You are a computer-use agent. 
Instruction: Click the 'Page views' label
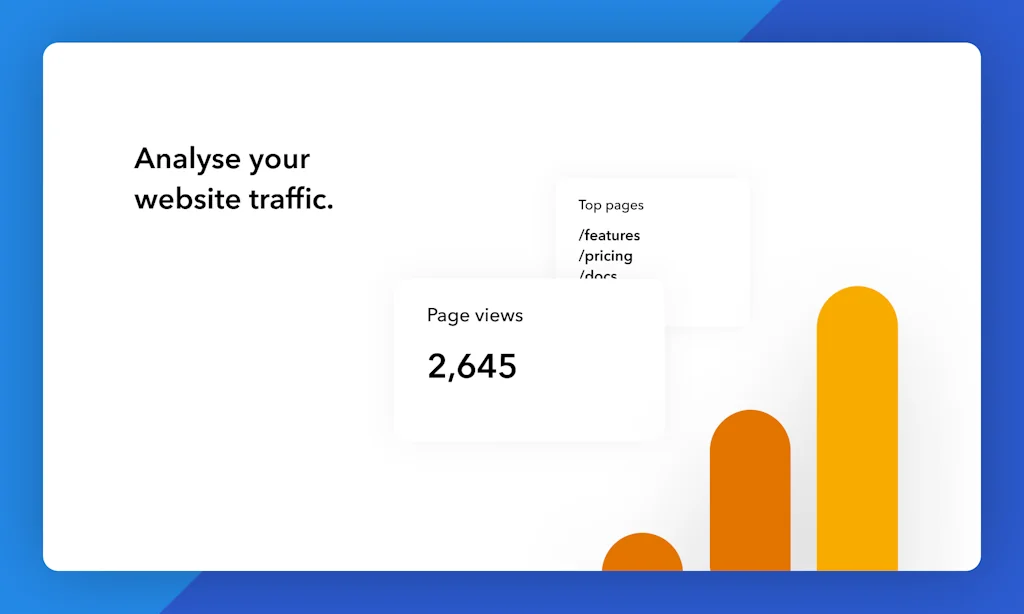pos(475,315)
